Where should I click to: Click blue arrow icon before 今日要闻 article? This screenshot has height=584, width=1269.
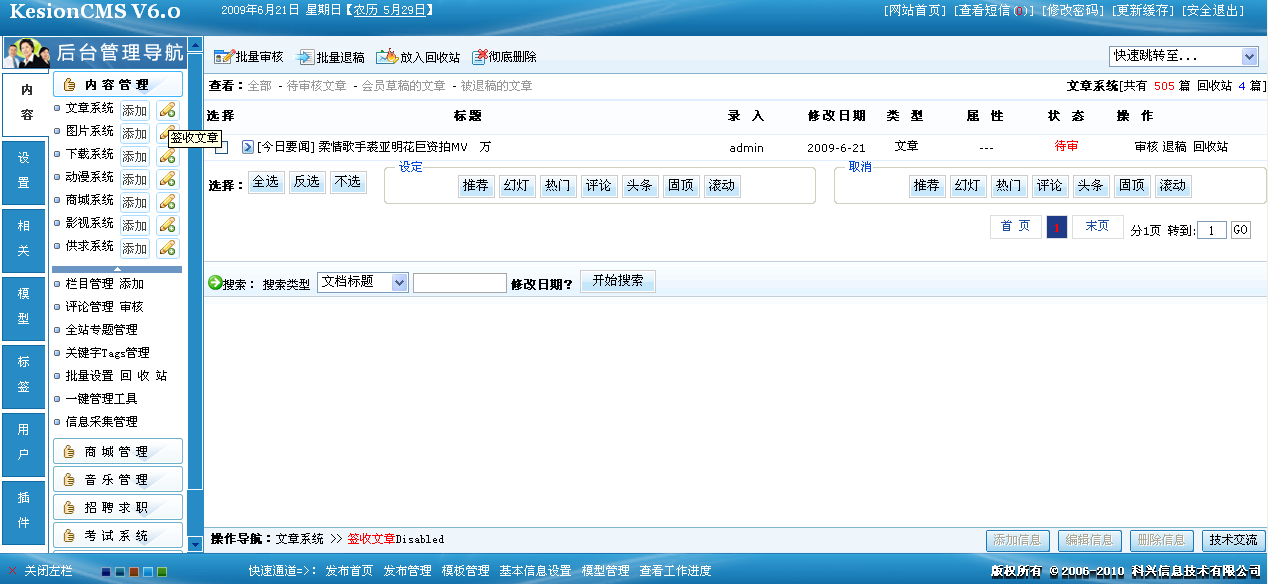coord(248,147)
